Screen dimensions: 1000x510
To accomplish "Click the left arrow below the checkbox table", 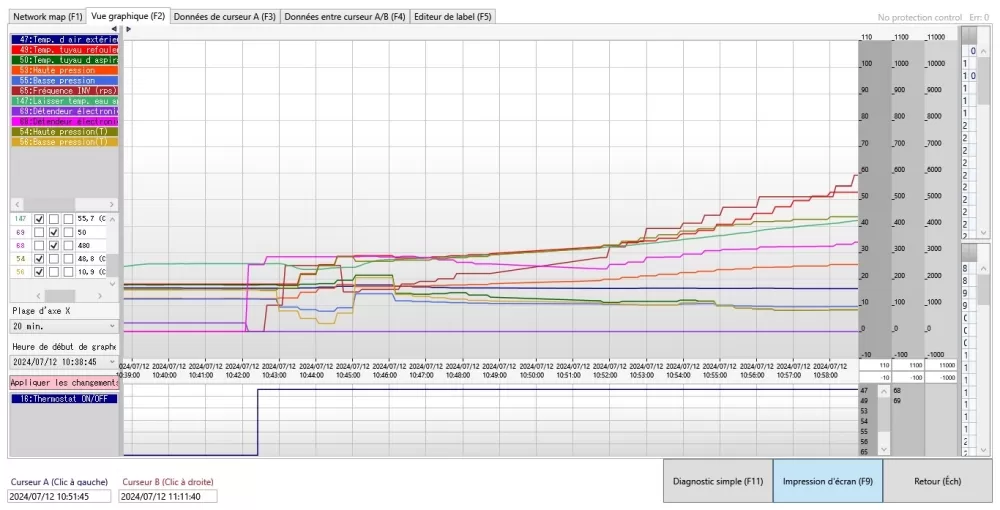I will [39, 296].
